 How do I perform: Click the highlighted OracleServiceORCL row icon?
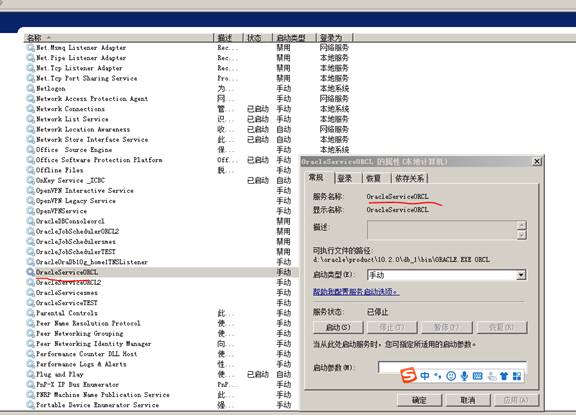pos(30,273)
